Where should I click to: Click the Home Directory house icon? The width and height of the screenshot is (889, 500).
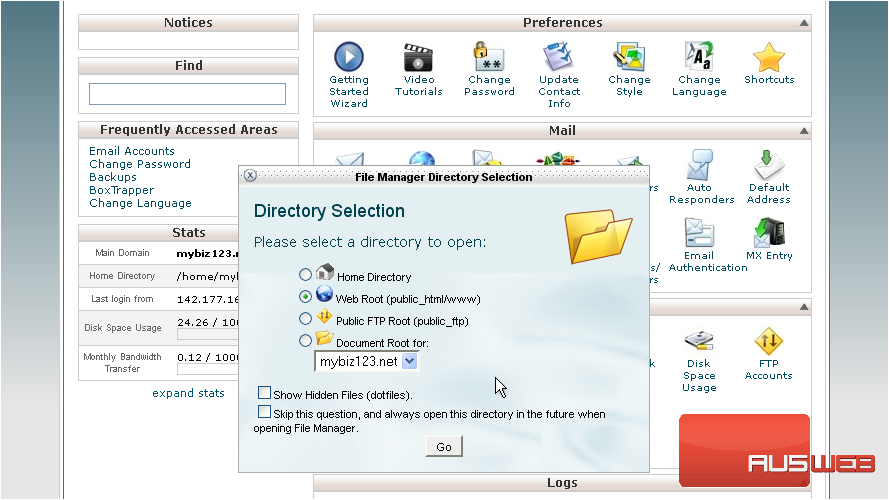[325, 272]
